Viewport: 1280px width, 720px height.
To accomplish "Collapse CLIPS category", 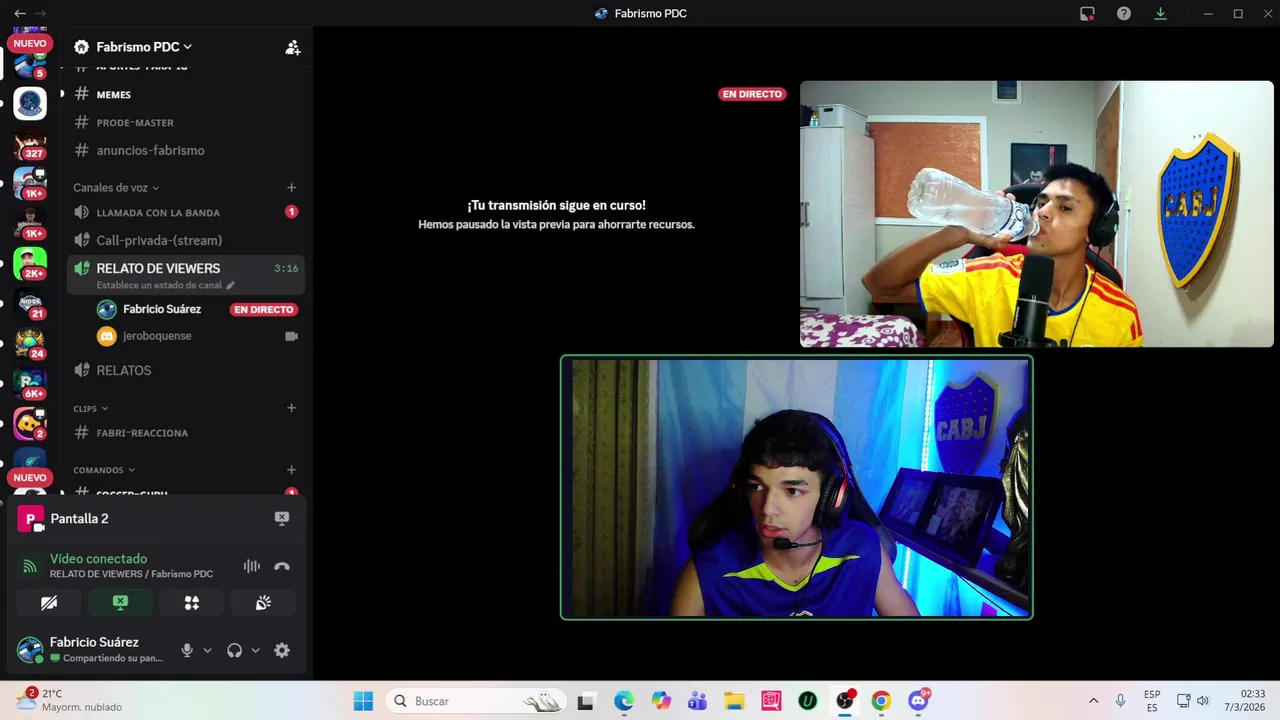I will [x=90, y=408].
